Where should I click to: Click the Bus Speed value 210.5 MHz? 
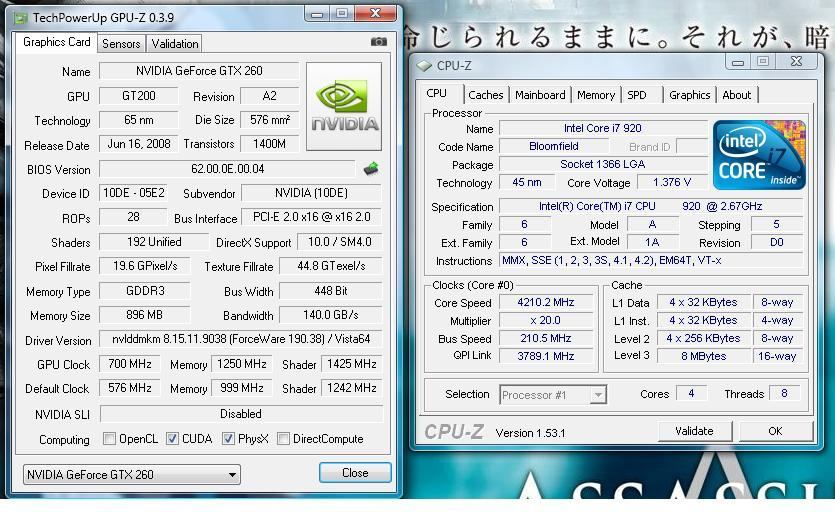[x=546, y=338]
